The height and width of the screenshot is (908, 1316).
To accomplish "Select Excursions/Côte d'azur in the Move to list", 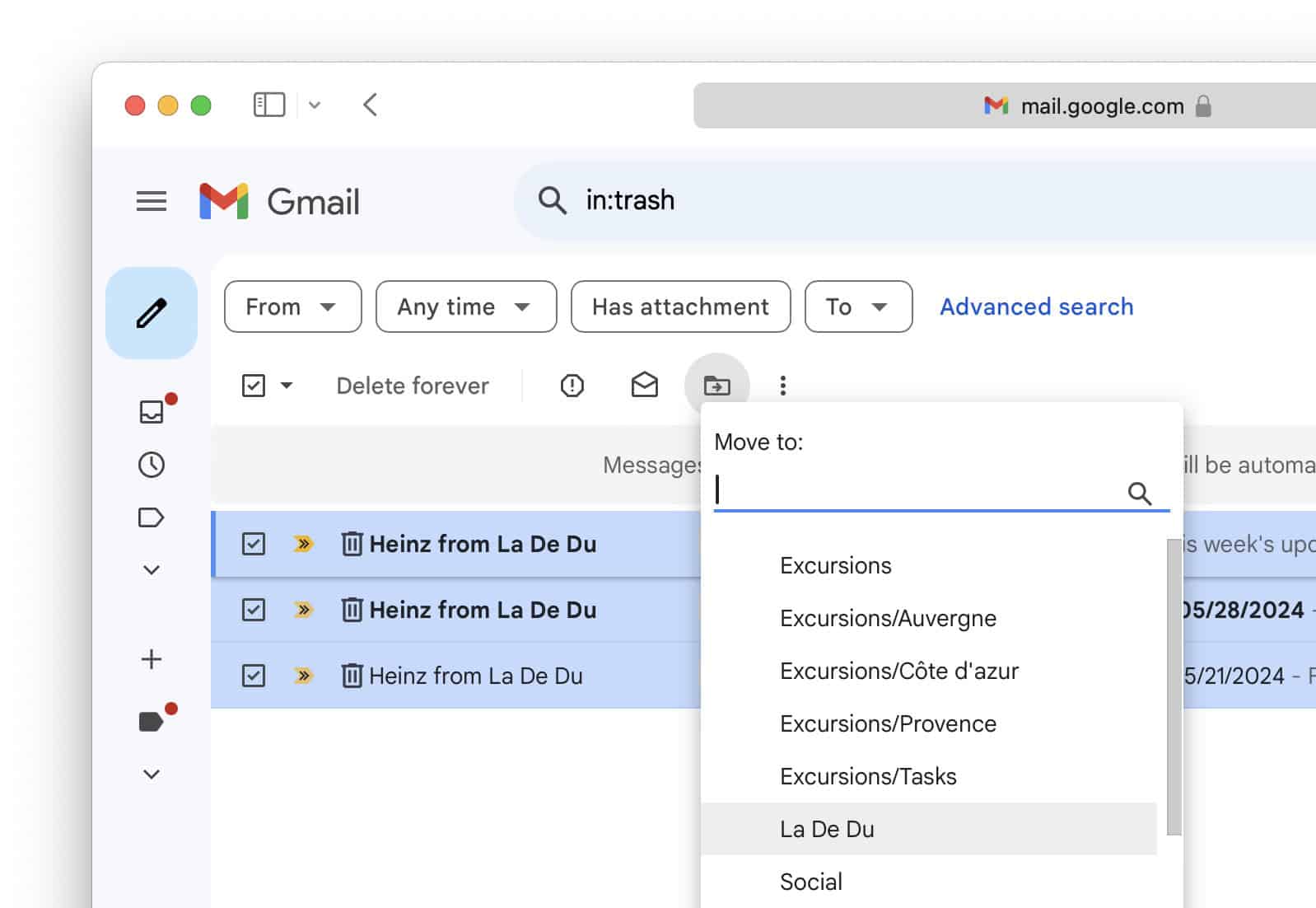I will (929, 671).
